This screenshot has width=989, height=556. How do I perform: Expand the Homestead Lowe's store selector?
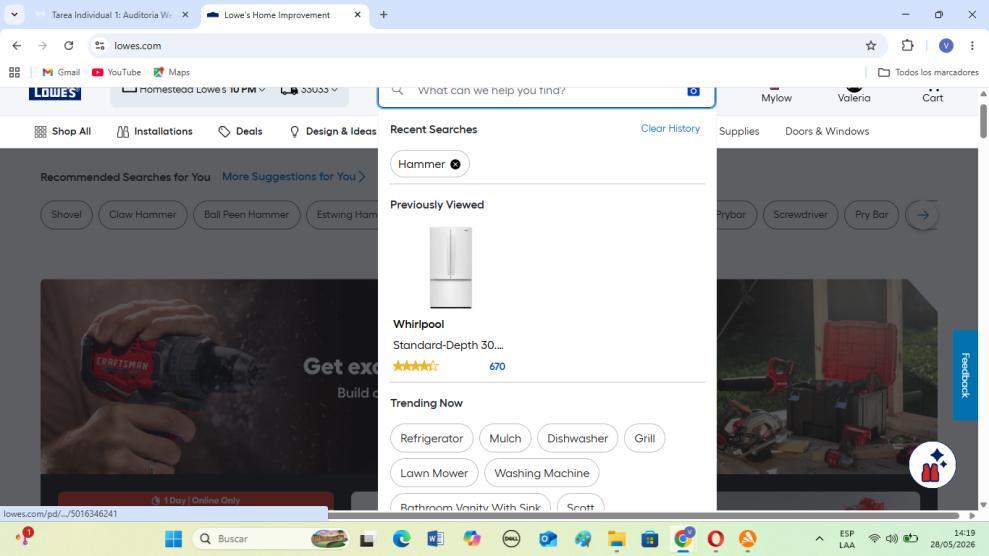[193, 90]
